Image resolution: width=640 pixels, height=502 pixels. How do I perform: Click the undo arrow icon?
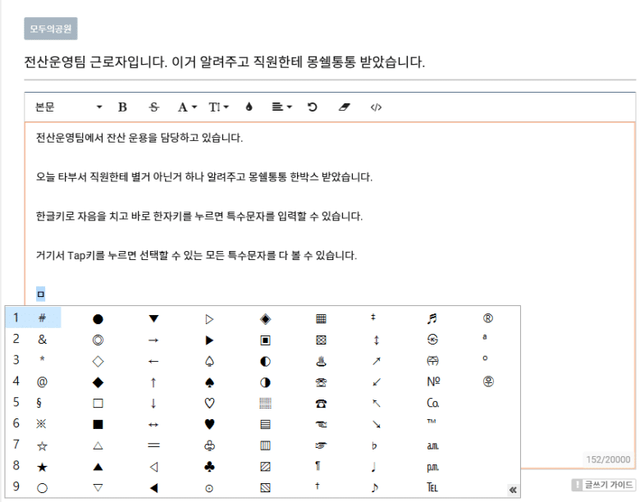(313, 107)
